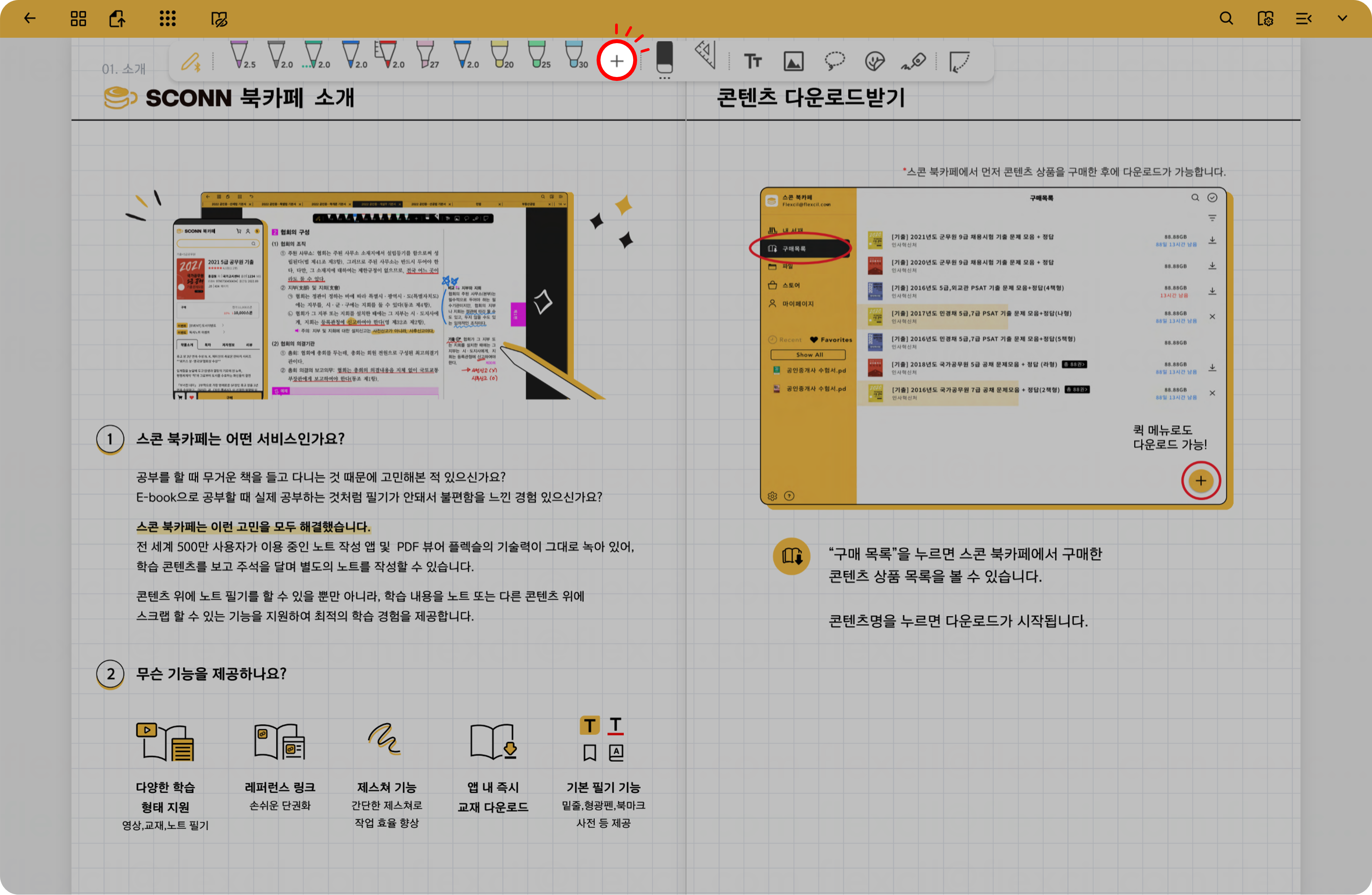The image size is (1372, 895).
Task: Toggle the note editing mode icon
Action: [x=219, y=19]
